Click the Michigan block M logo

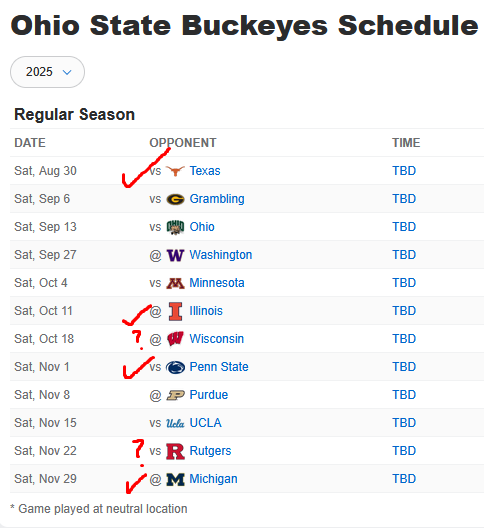[x=175, y=479]
